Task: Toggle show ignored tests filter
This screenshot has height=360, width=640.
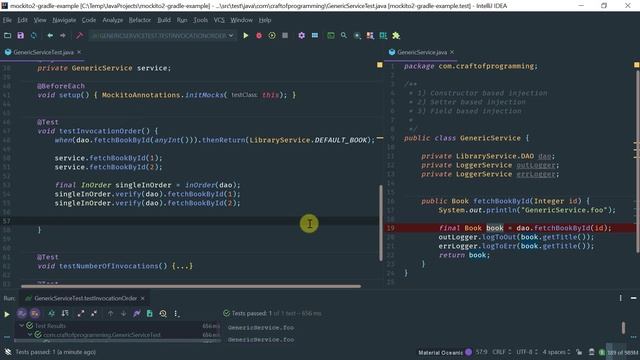Action: pos(35,313)
